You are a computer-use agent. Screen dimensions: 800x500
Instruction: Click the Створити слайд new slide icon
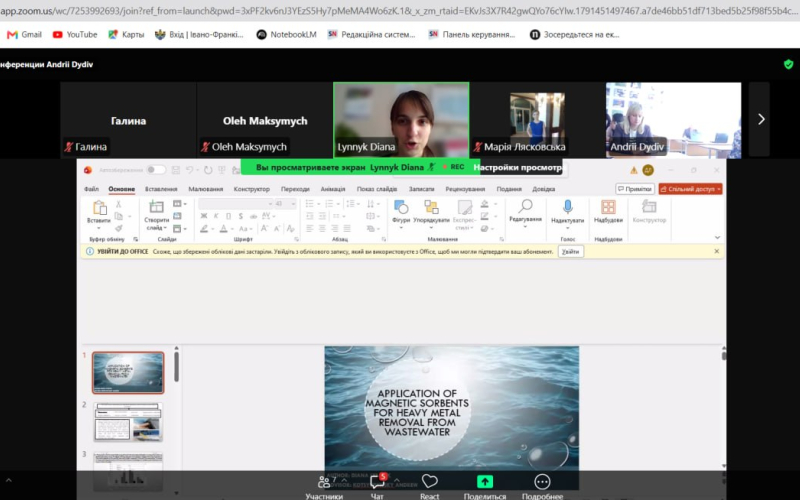(x=156, y=207)
